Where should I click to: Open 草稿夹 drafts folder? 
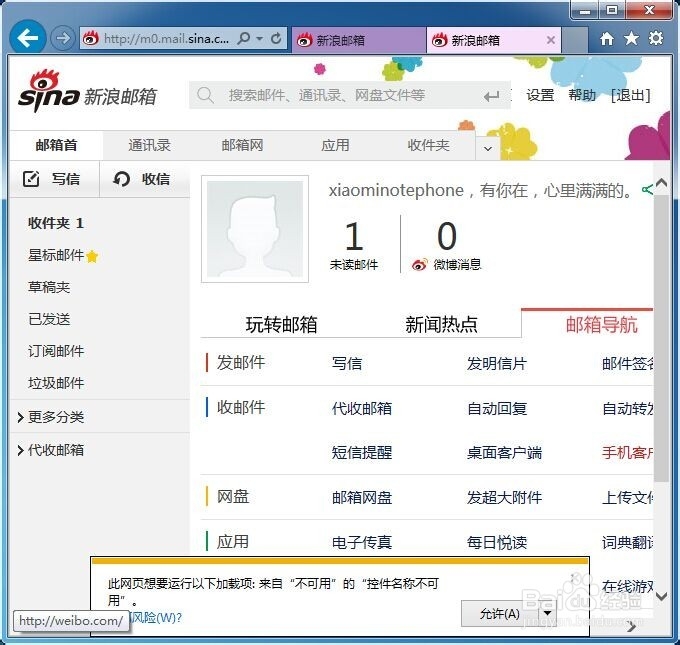49,287
